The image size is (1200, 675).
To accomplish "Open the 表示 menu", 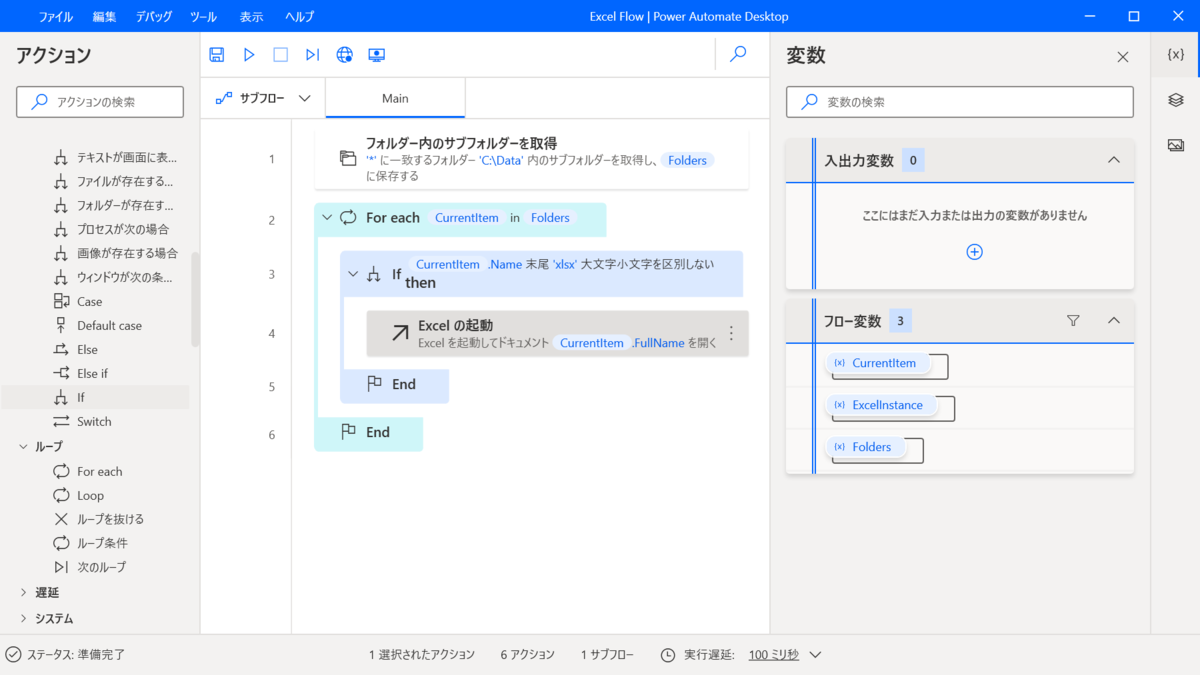I will point(252,17).
